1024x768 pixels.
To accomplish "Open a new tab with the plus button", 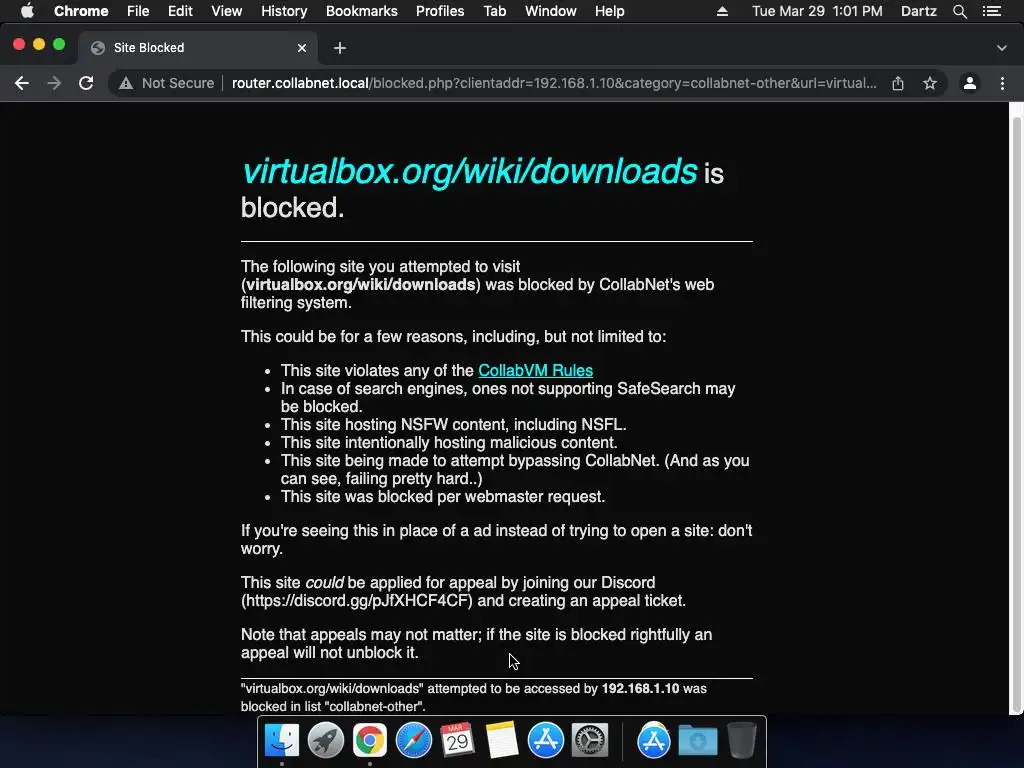I will point(340,48).
